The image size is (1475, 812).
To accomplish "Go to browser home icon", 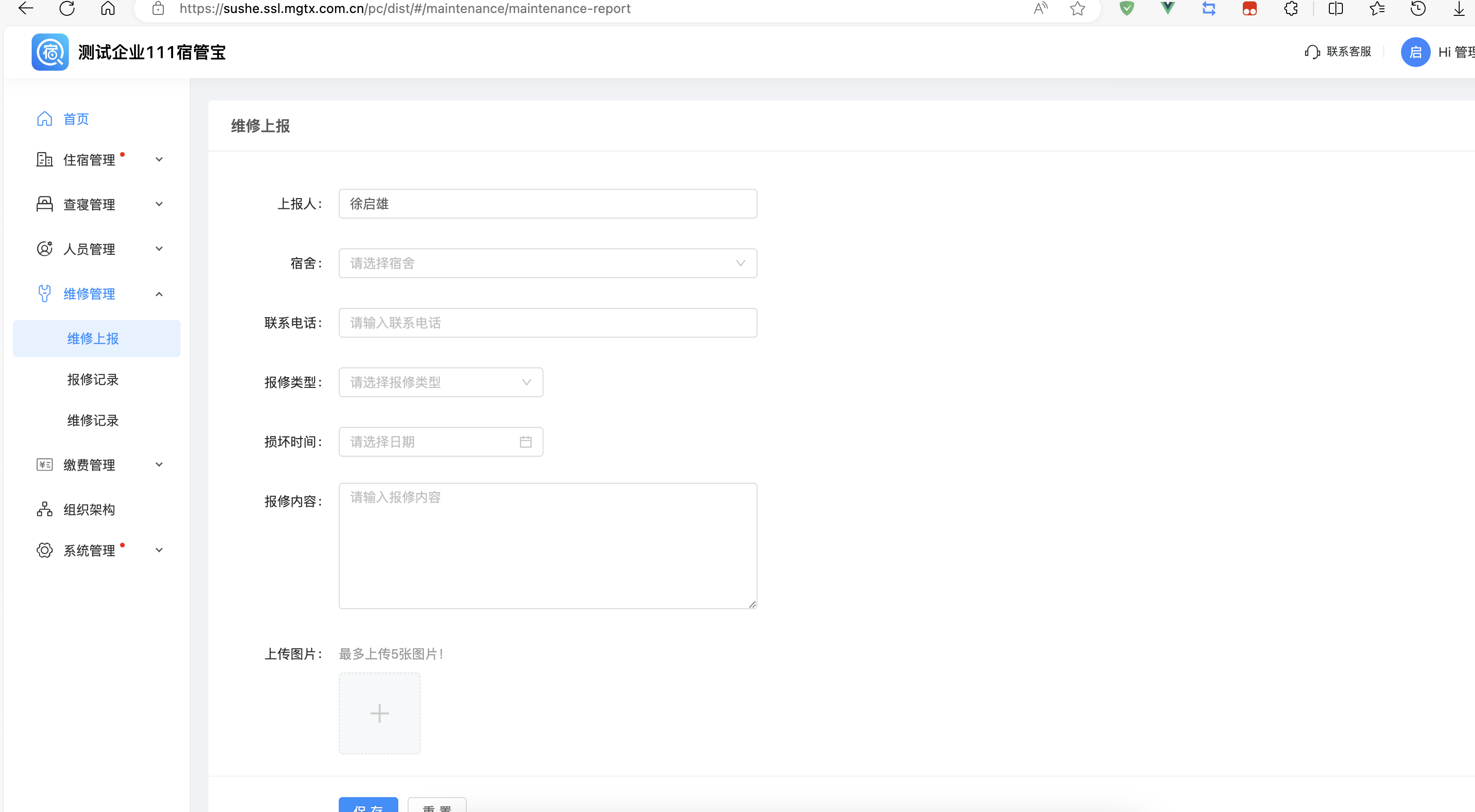I will point(107,8).
